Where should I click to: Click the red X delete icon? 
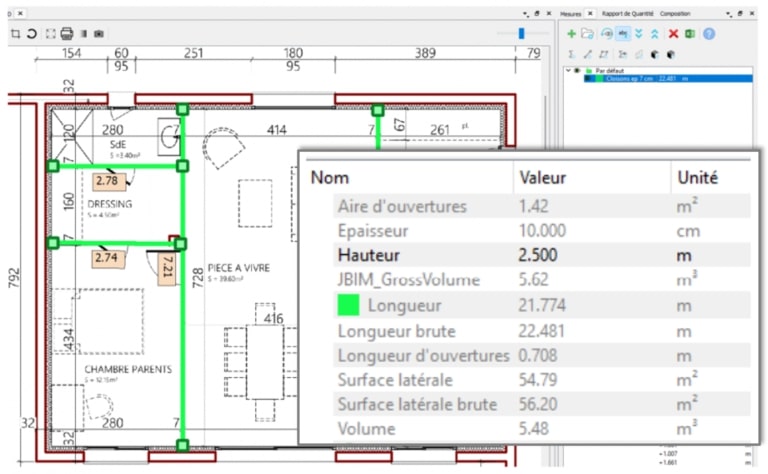pyautogui.click(x=674, y=34)
